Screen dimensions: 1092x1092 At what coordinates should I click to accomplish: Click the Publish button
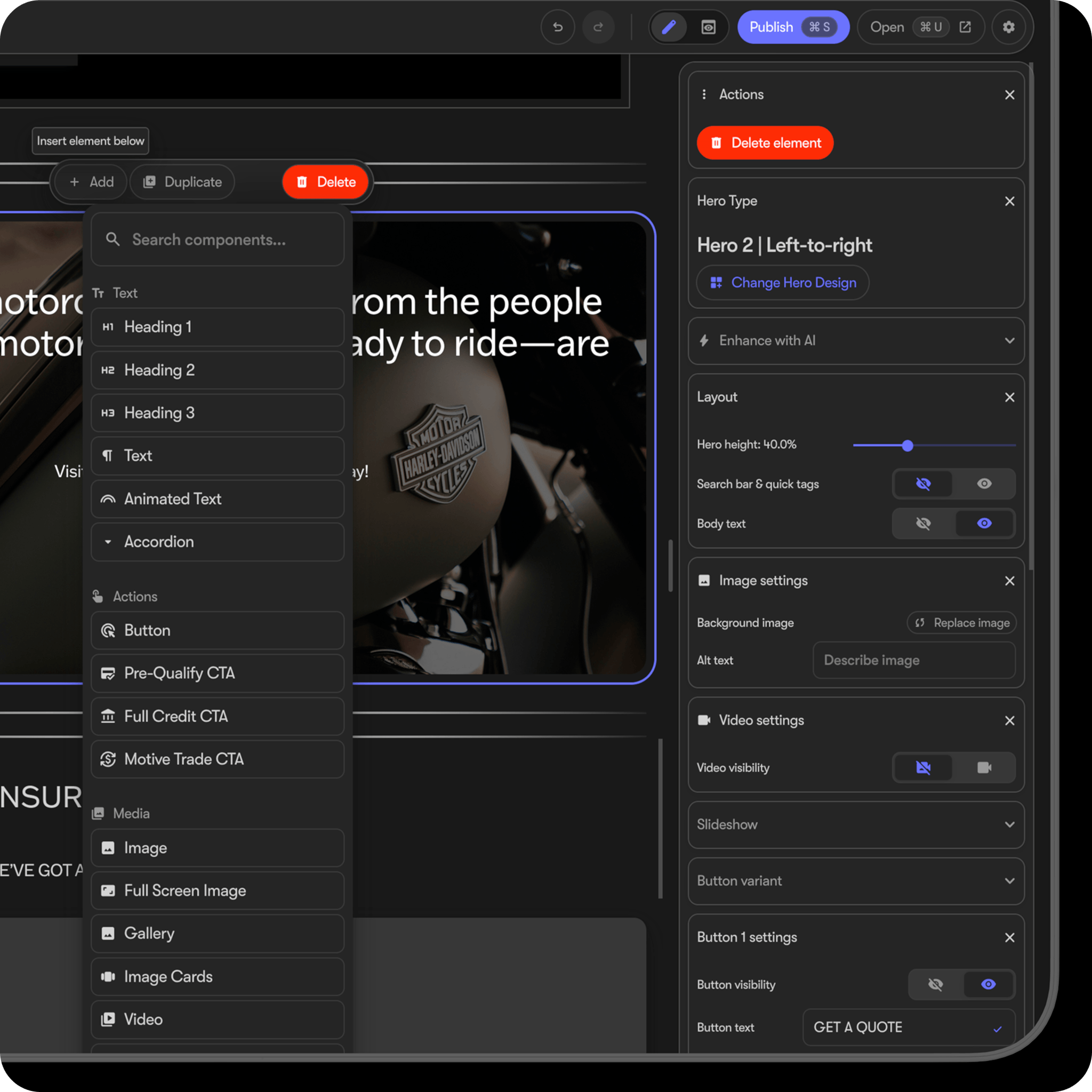click(793, 27)
